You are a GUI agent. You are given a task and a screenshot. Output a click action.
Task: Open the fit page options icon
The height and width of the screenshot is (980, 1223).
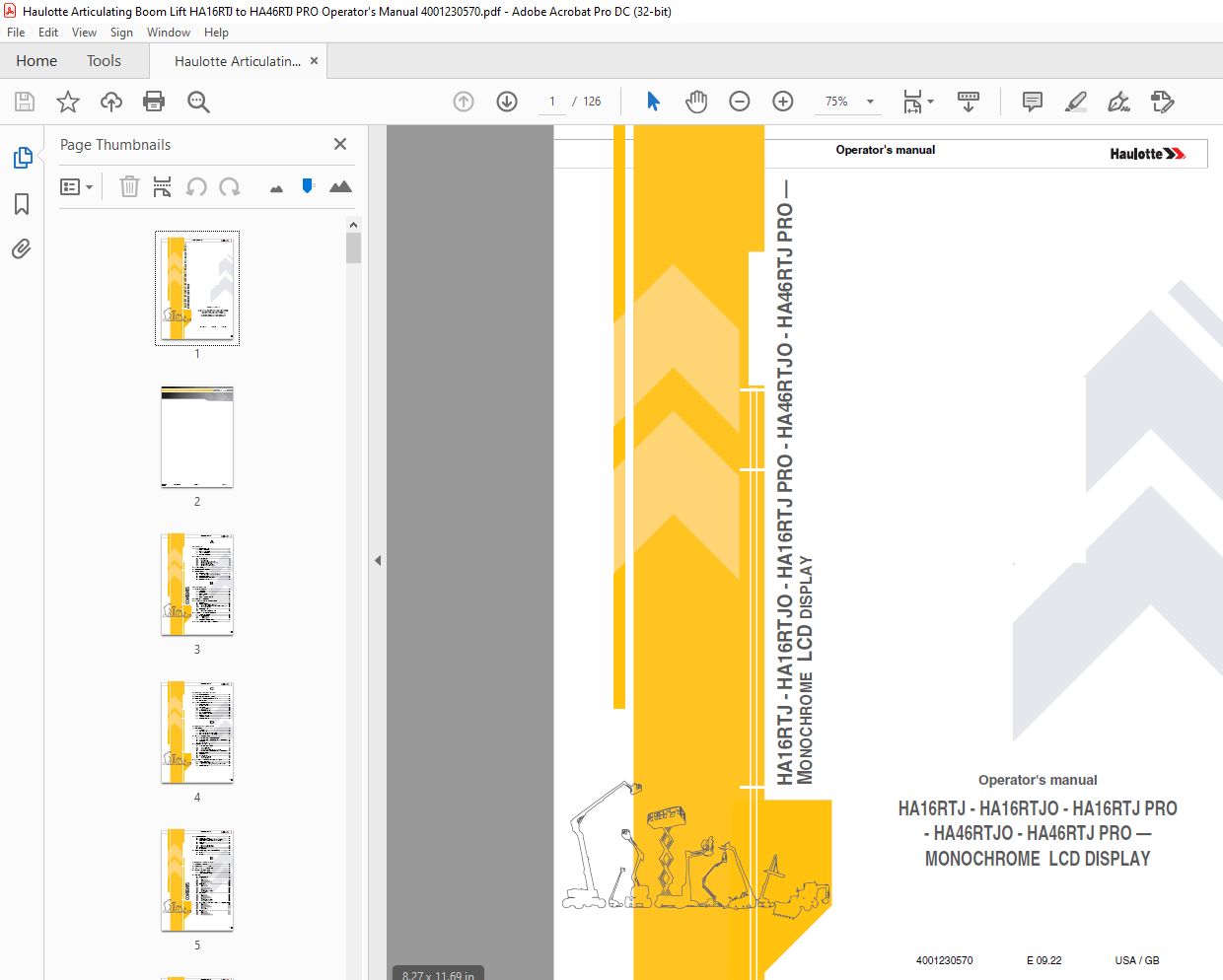click(x=918, y=102)
